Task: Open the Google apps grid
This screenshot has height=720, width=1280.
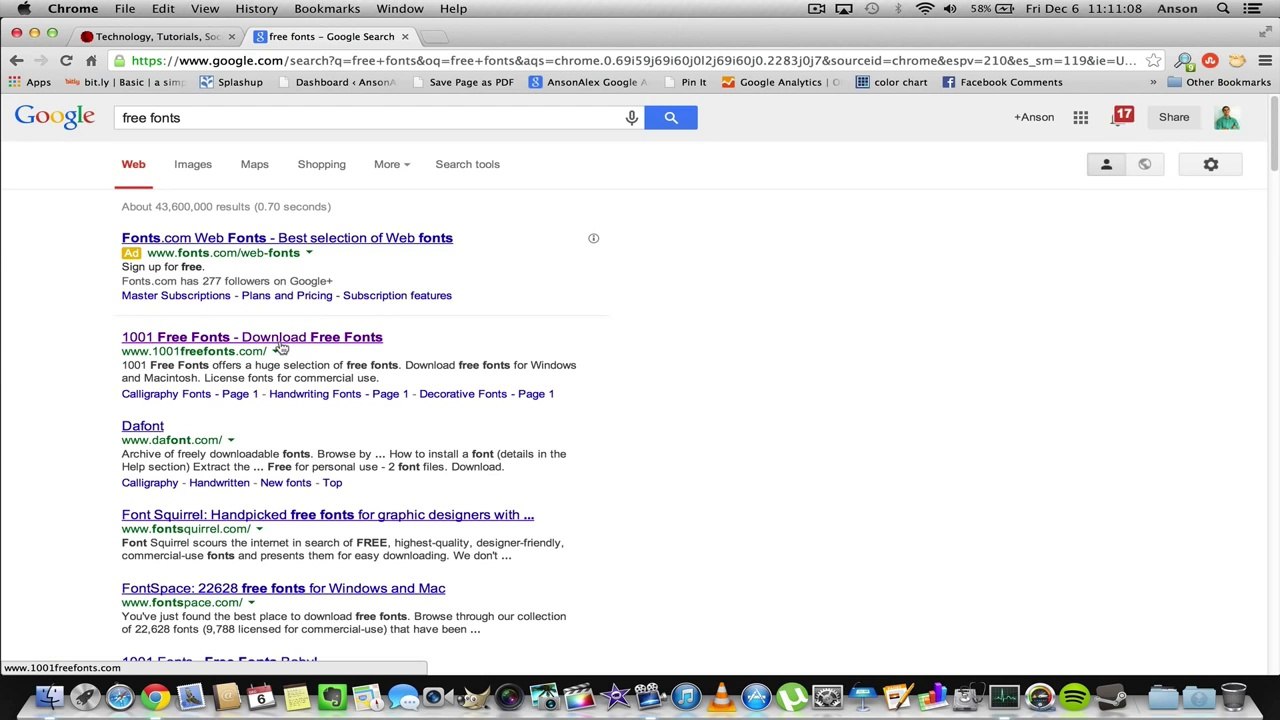Action: coord(1081,118)
